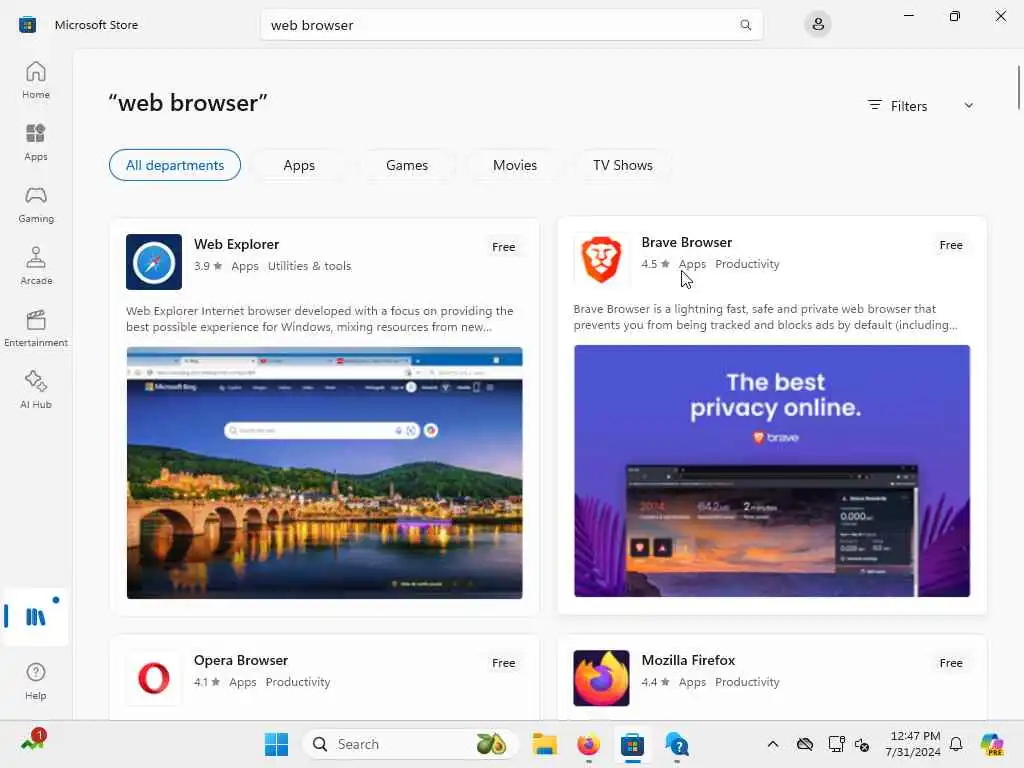1024x768 pixels.
Task: Open the Entertainment section in the sidebar
Action: click(x=36, y=328)
